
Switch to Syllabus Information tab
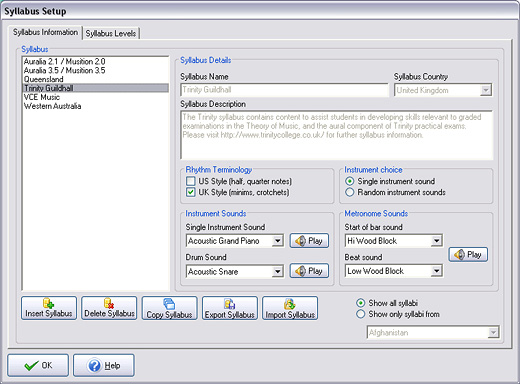(x=45, y=32)
